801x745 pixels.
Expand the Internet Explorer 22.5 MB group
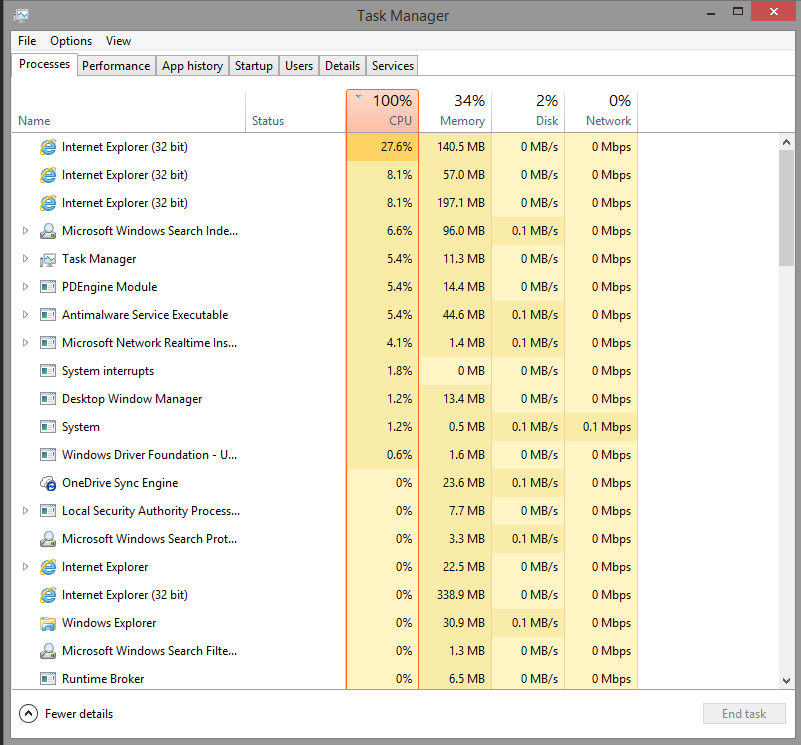25,567
